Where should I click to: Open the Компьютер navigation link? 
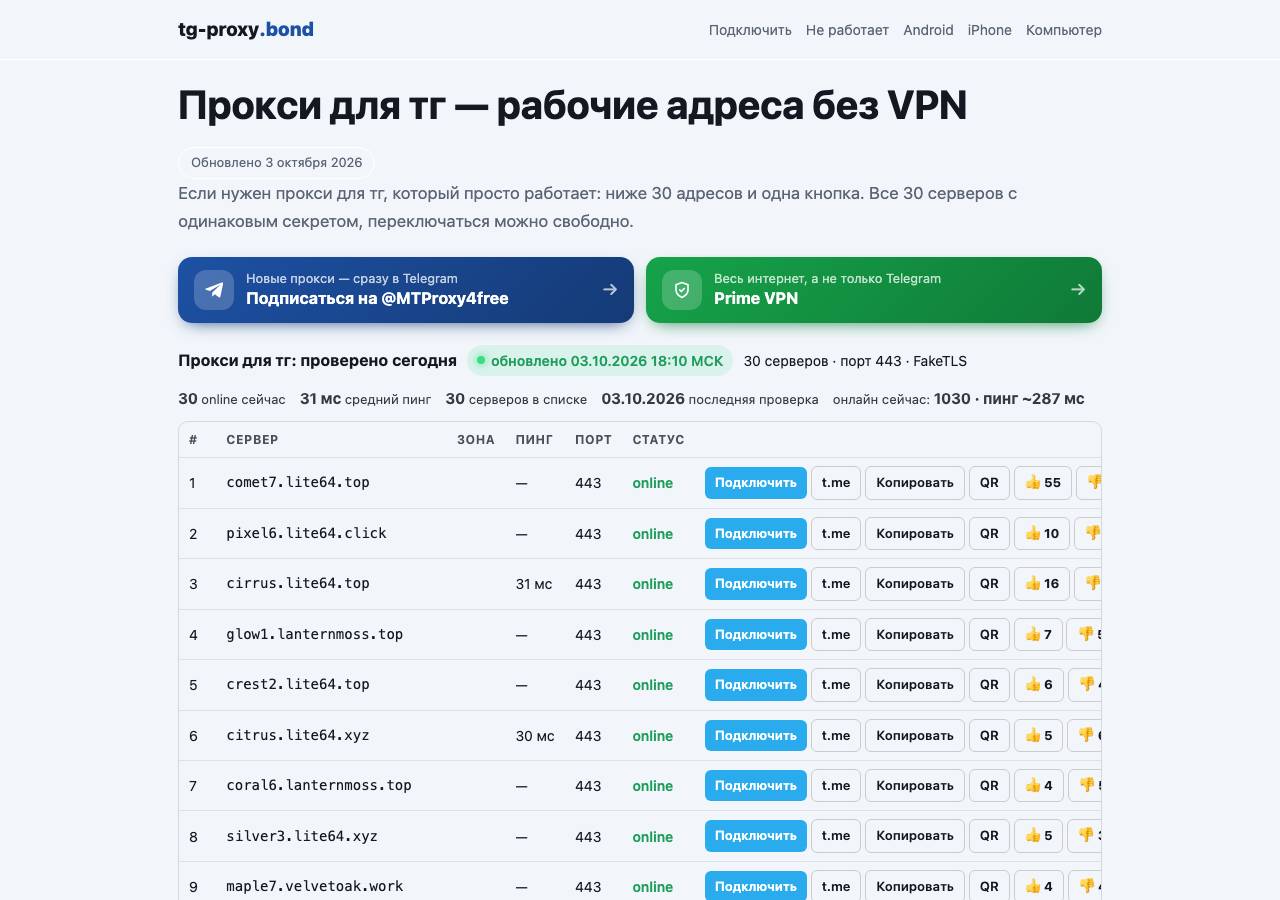pos(1064,30)
